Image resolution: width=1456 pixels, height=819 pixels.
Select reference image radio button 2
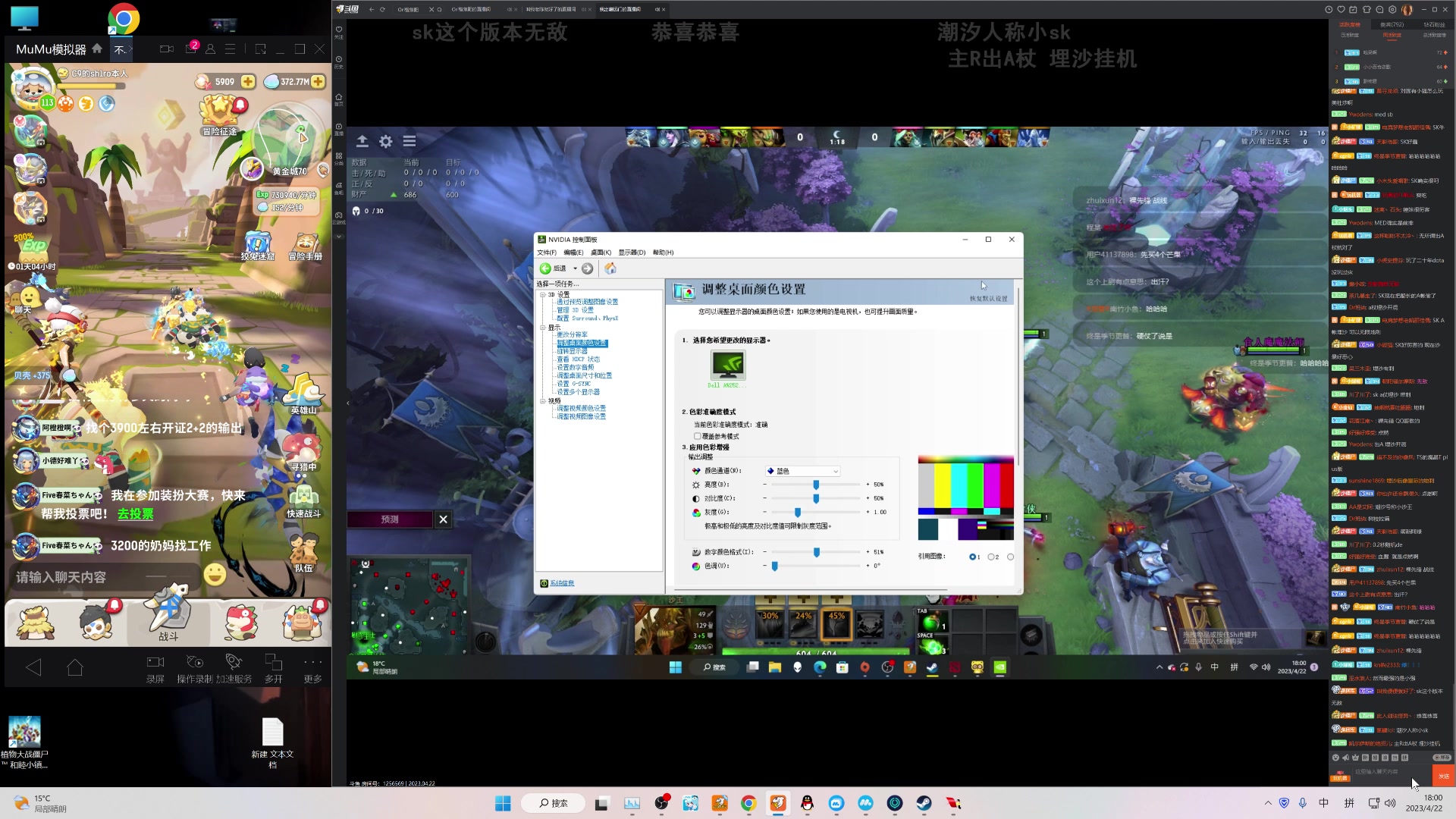point(990,557)
